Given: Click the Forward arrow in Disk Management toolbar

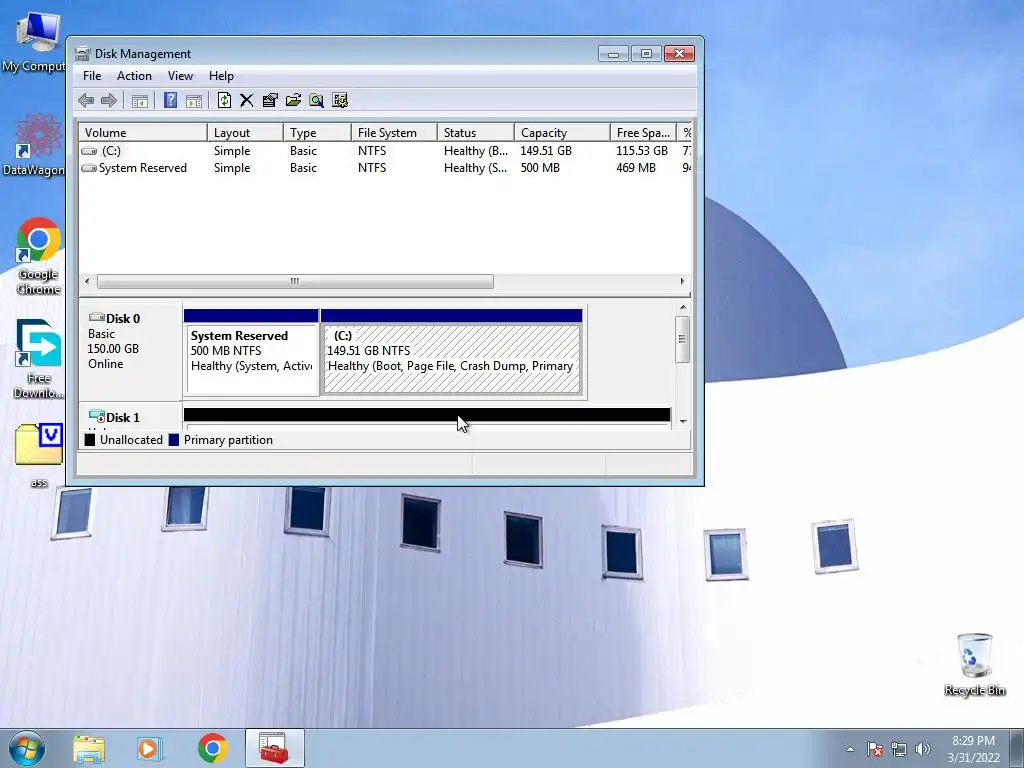Looking at the screenshot, I should click(109, 101).
